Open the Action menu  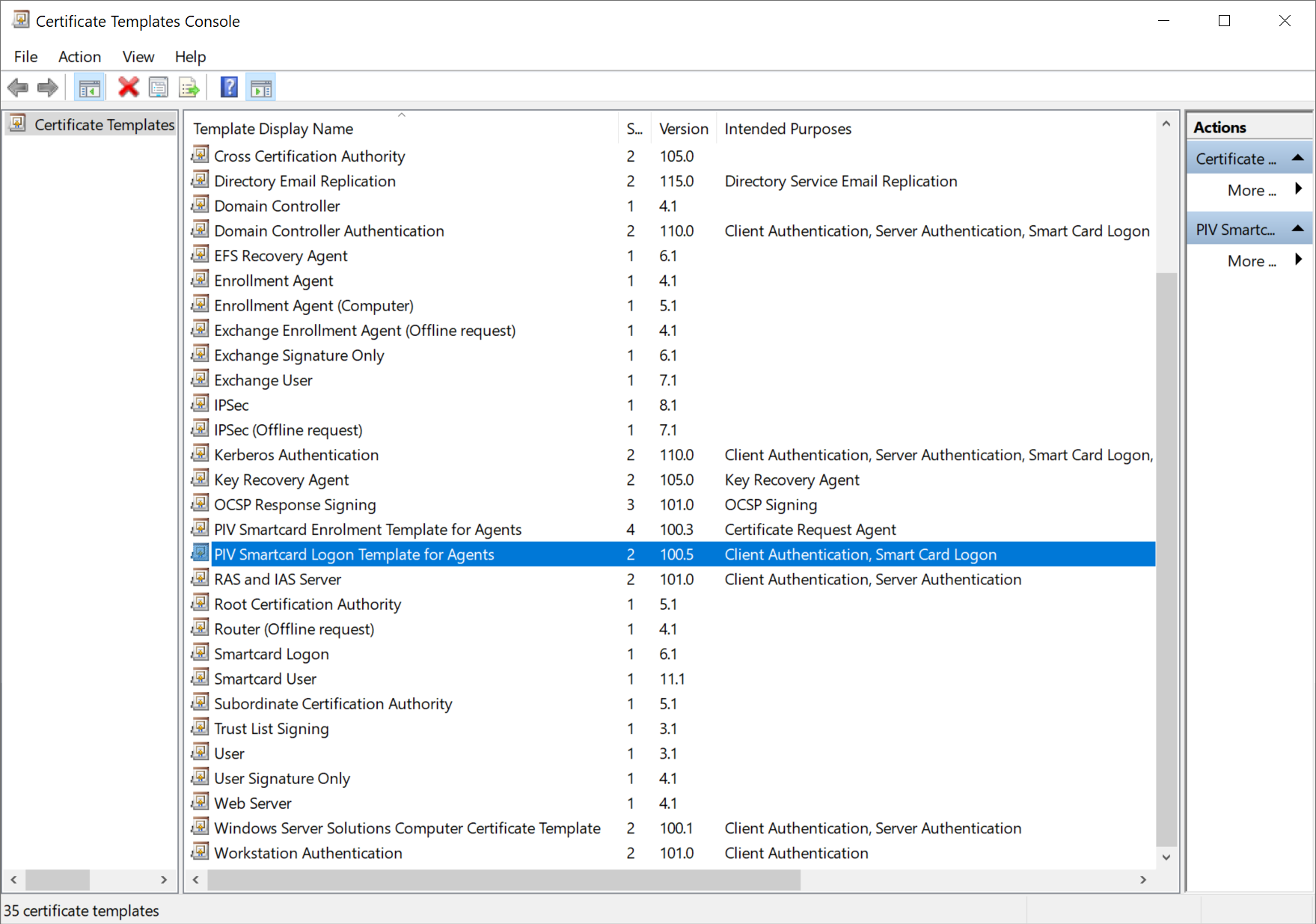[x=79, y=57]
